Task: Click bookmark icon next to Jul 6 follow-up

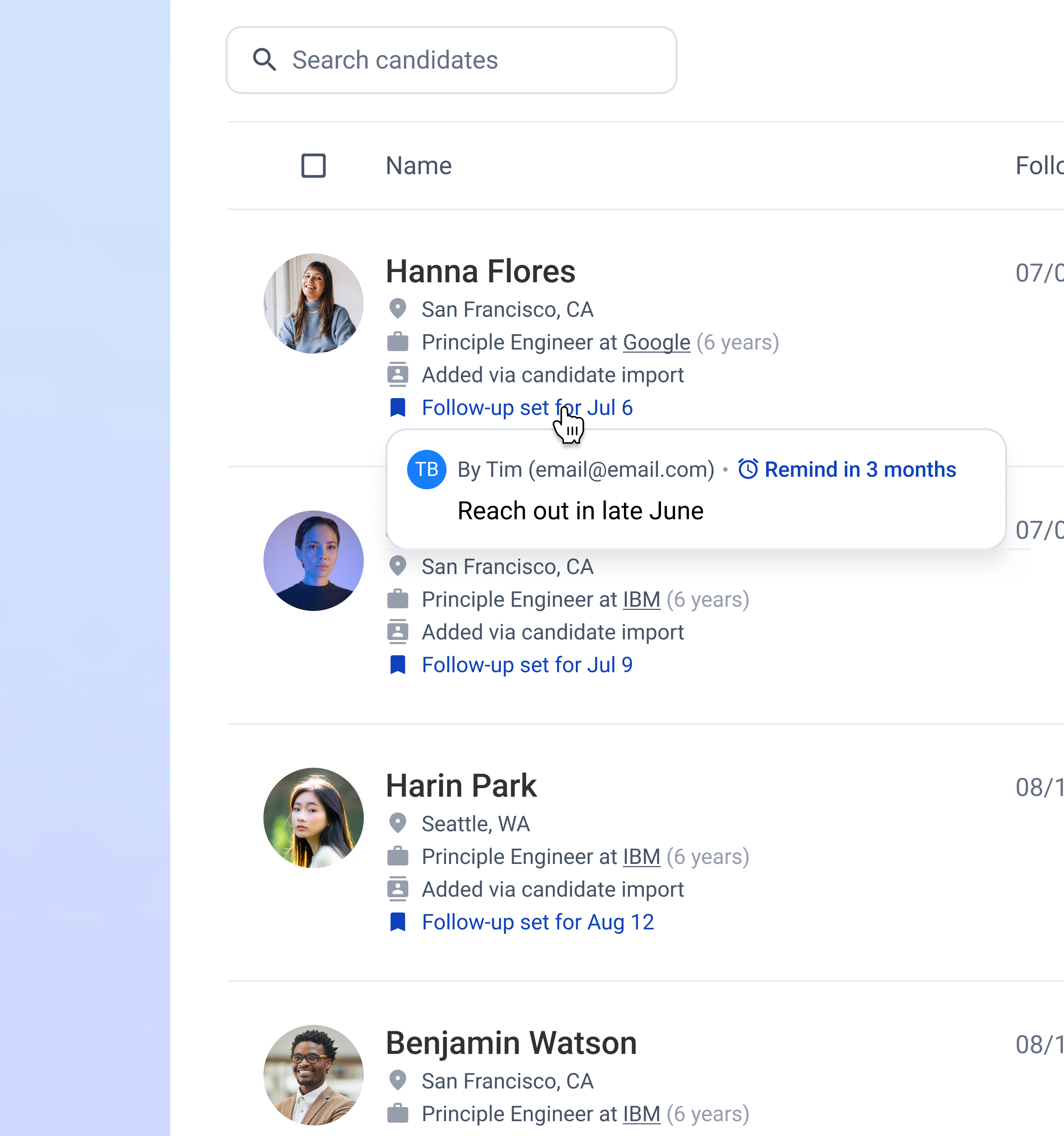Action: [398, 407]
